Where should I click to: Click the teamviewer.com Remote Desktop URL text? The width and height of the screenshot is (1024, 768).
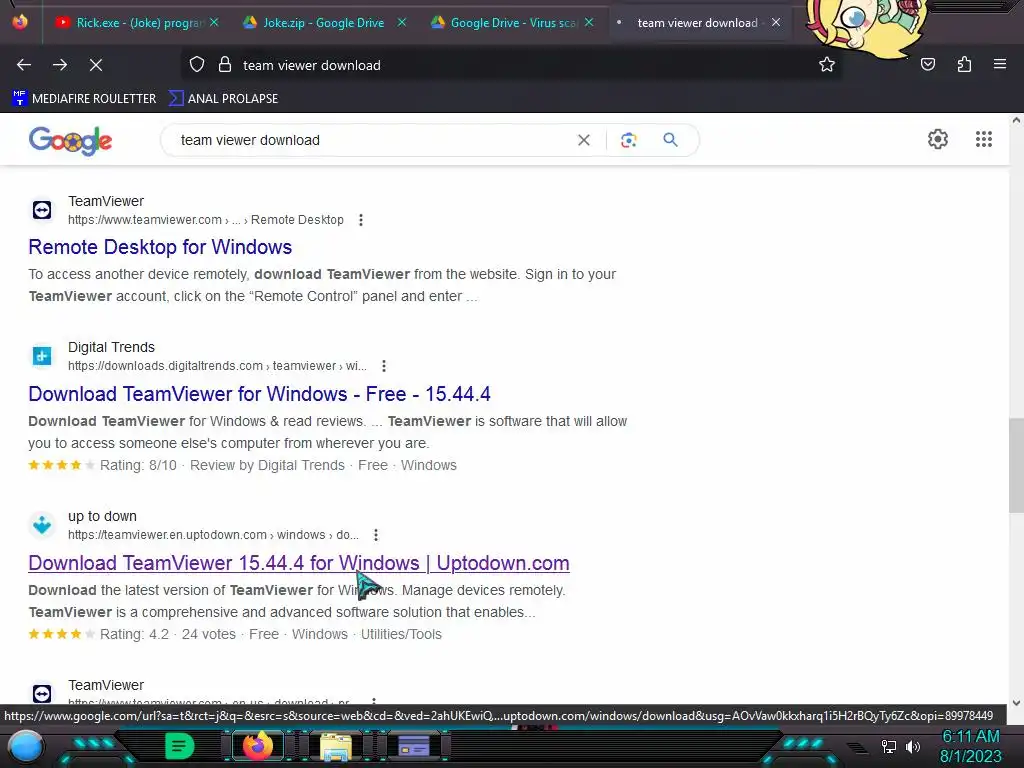pyautogui.click(x=206, y=220)
